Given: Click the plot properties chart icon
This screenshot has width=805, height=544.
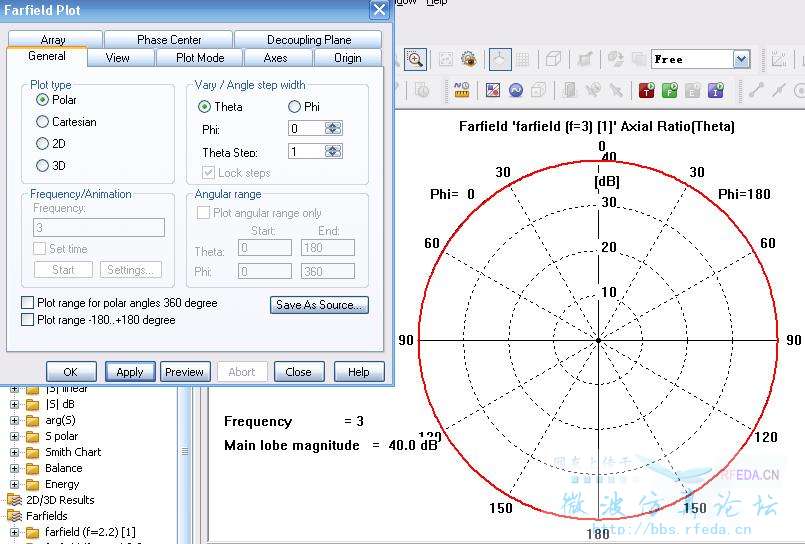Looking at the screenshot, I should pos(778,60).
